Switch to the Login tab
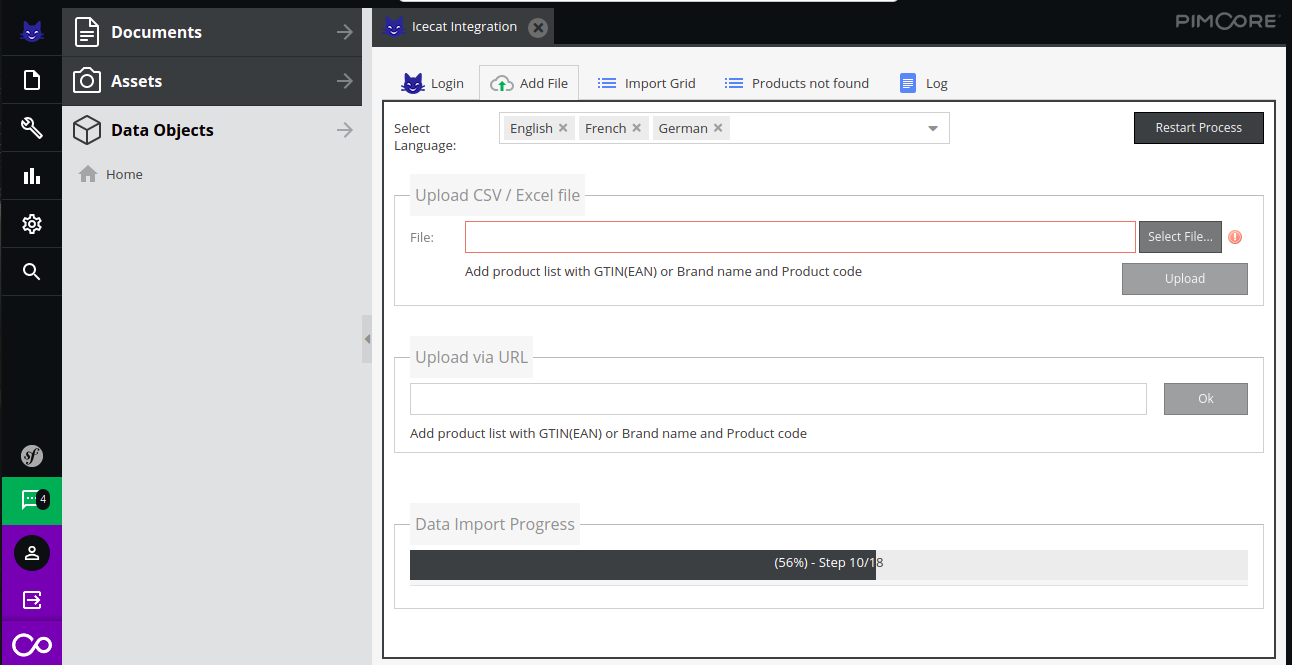1292x665 pixels. pos(433,83)
